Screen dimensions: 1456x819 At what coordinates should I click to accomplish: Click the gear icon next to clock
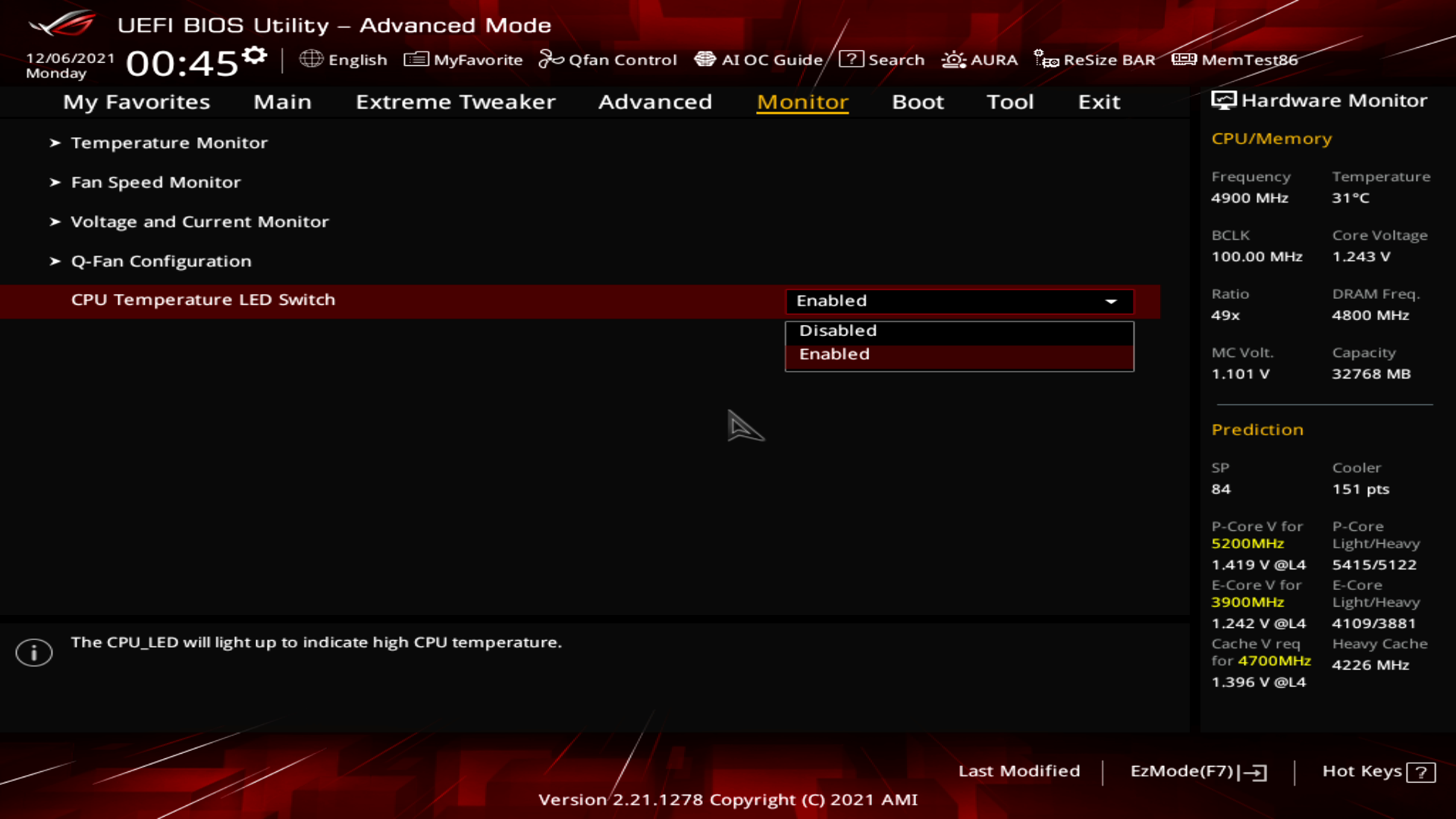point(255,55)
